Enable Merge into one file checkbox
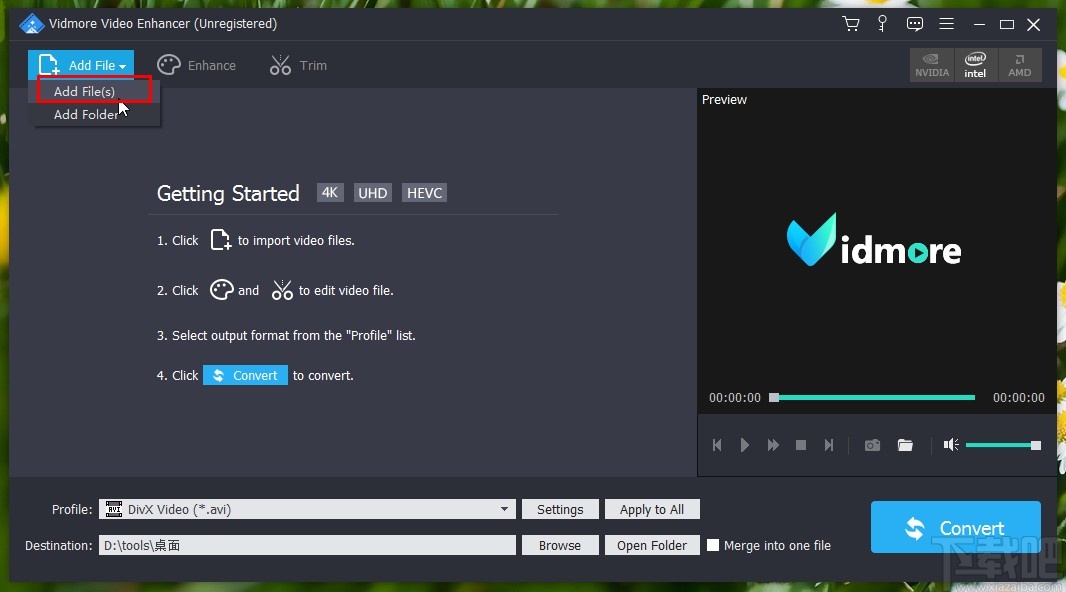1066x592 pixels. coord(712,545)
